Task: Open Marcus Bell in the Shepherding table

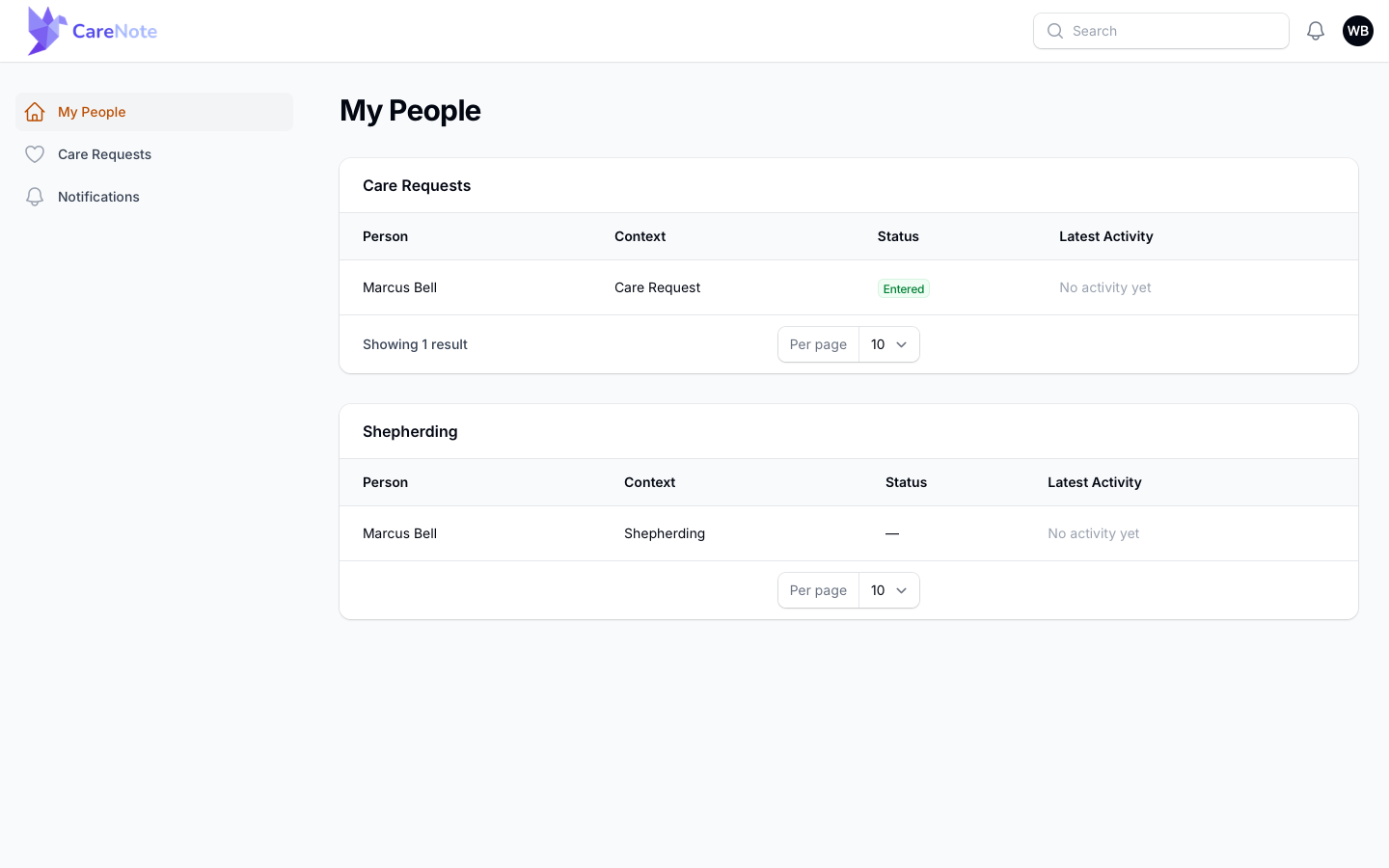Action: (399, 533)
